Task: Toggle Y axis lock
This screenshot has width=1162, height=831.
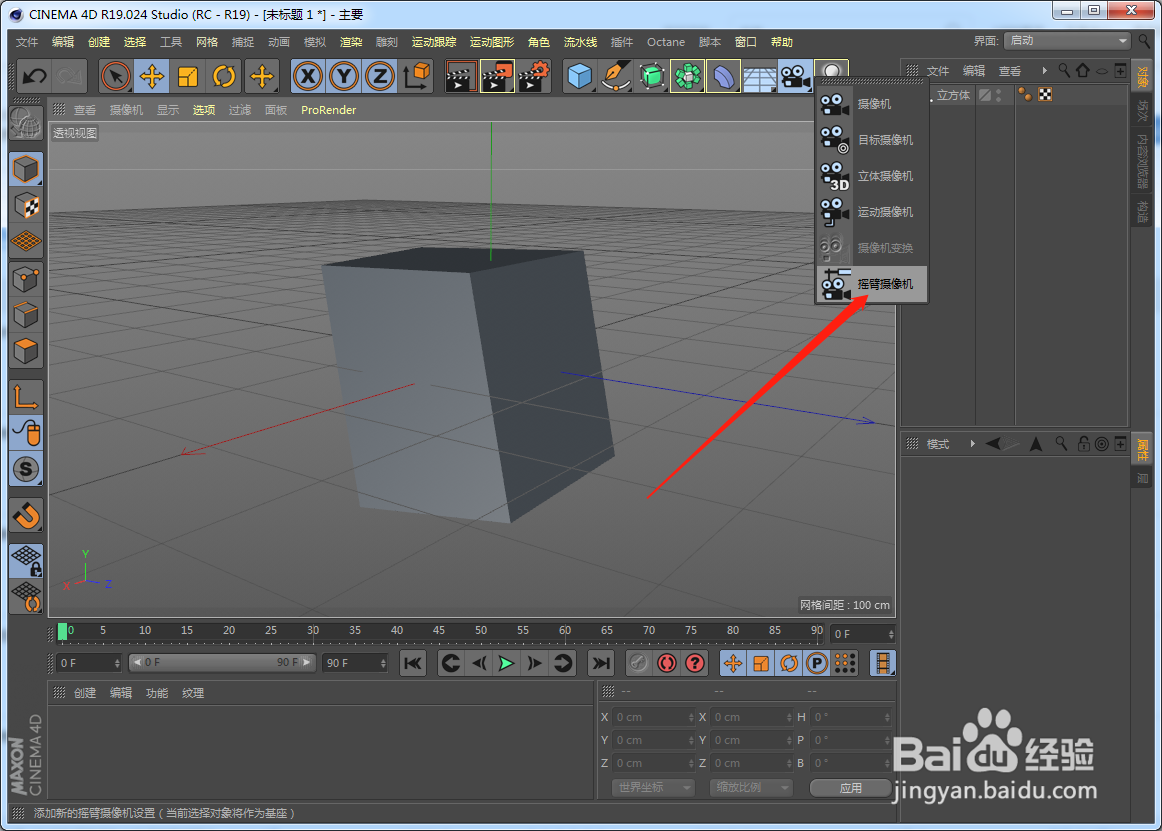Action: [344, 76]
